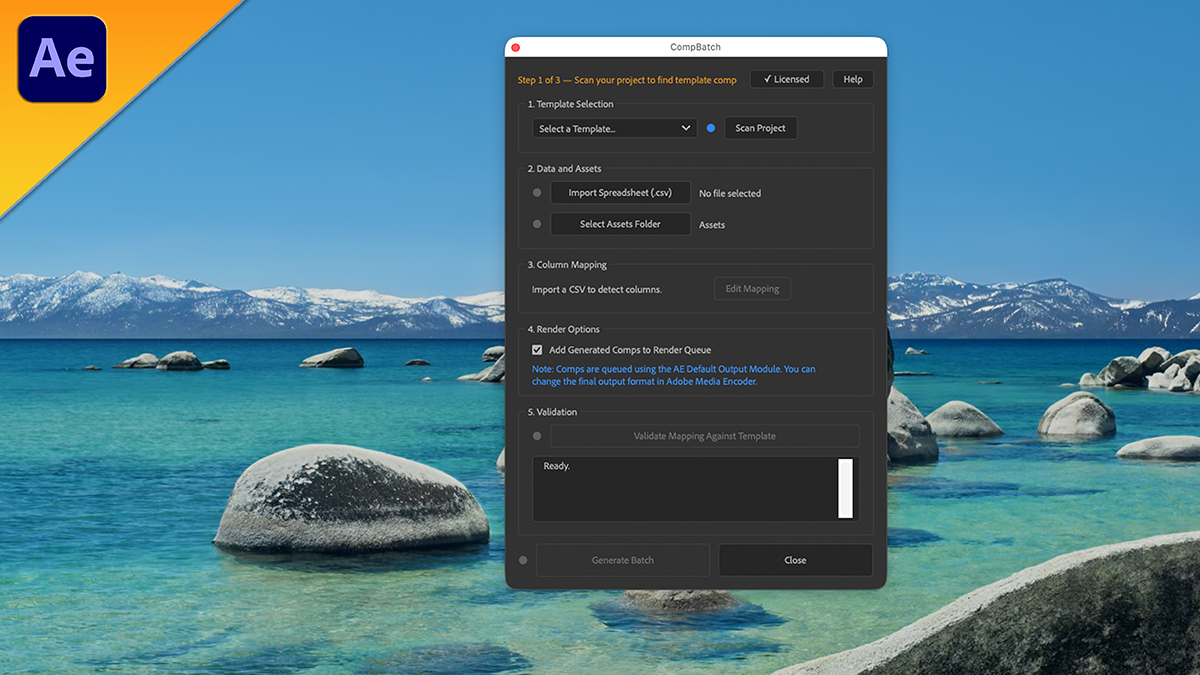This screenshot has height=675, width=1200.
Task: Click the '1. Template Selection' heading
Action: point(571,104)
